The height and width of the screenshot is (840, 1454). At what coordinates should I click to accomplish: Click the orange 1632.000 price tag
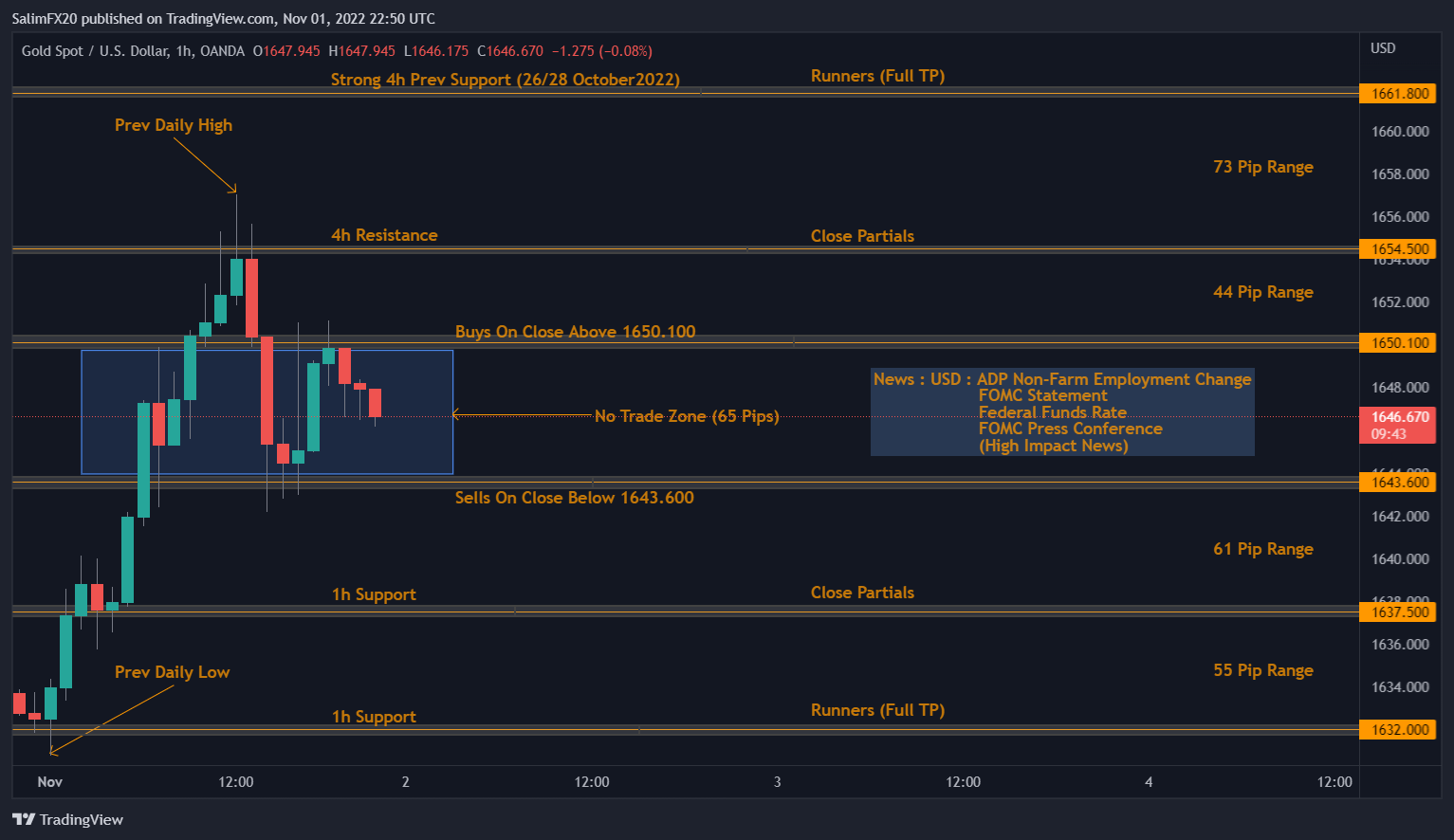pyautogui.click(x=1398, y=729)
